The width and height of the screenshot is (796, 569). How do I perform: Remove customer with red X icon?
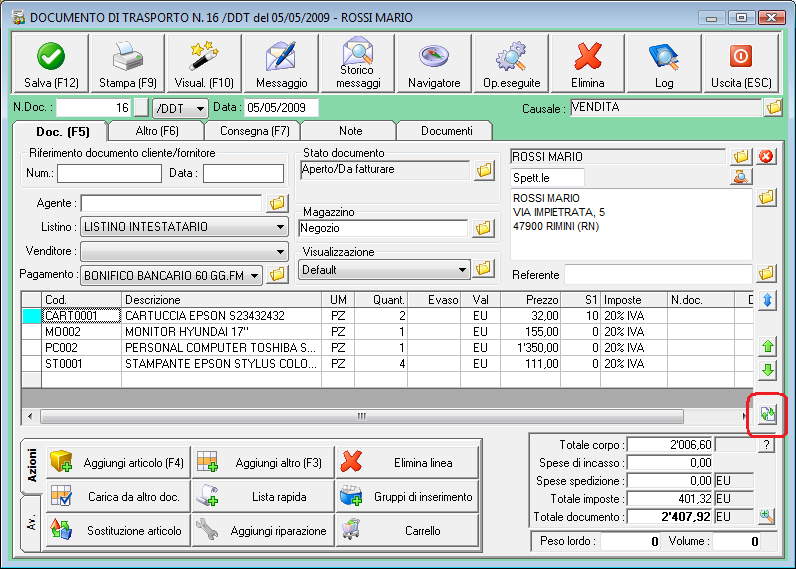pyautogui.click(x=767, y=157)
